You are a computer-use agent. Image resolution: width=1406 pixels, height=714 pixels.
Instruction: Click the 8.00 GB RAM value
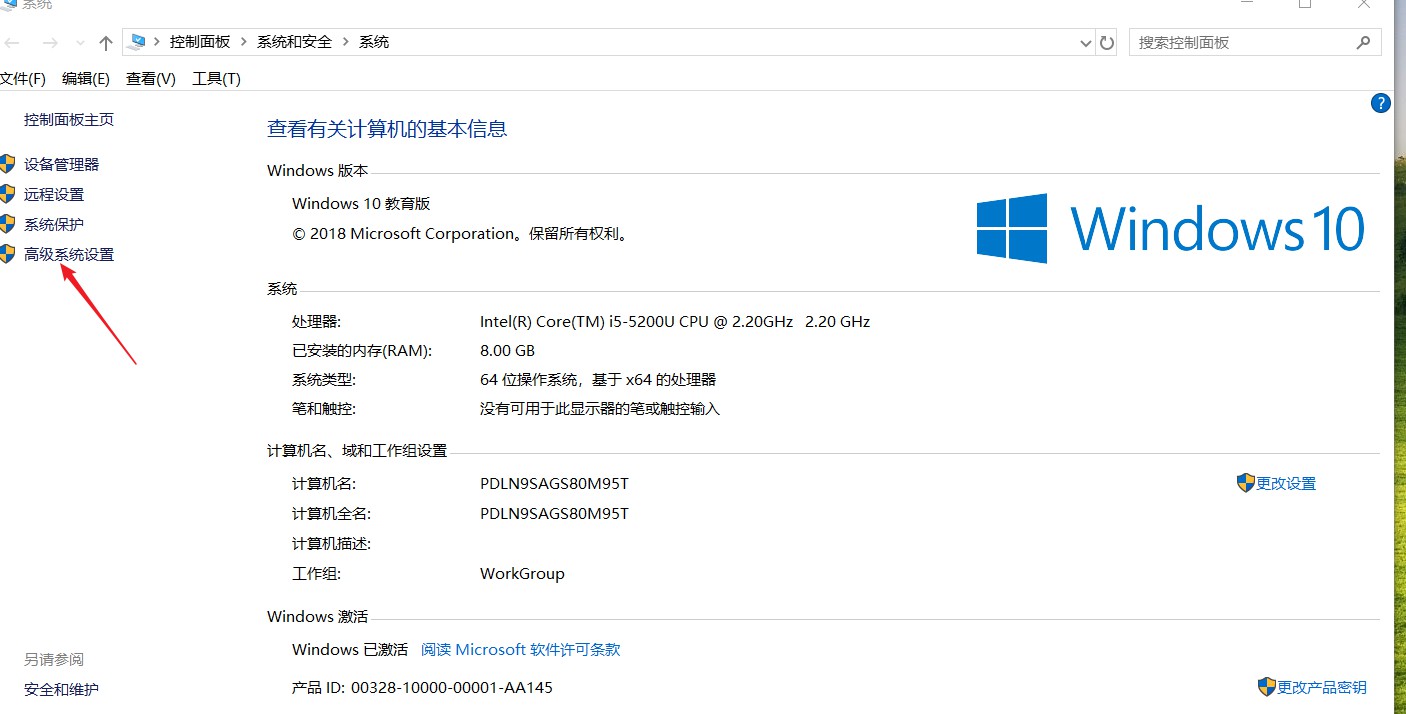(x=508, y=350)
